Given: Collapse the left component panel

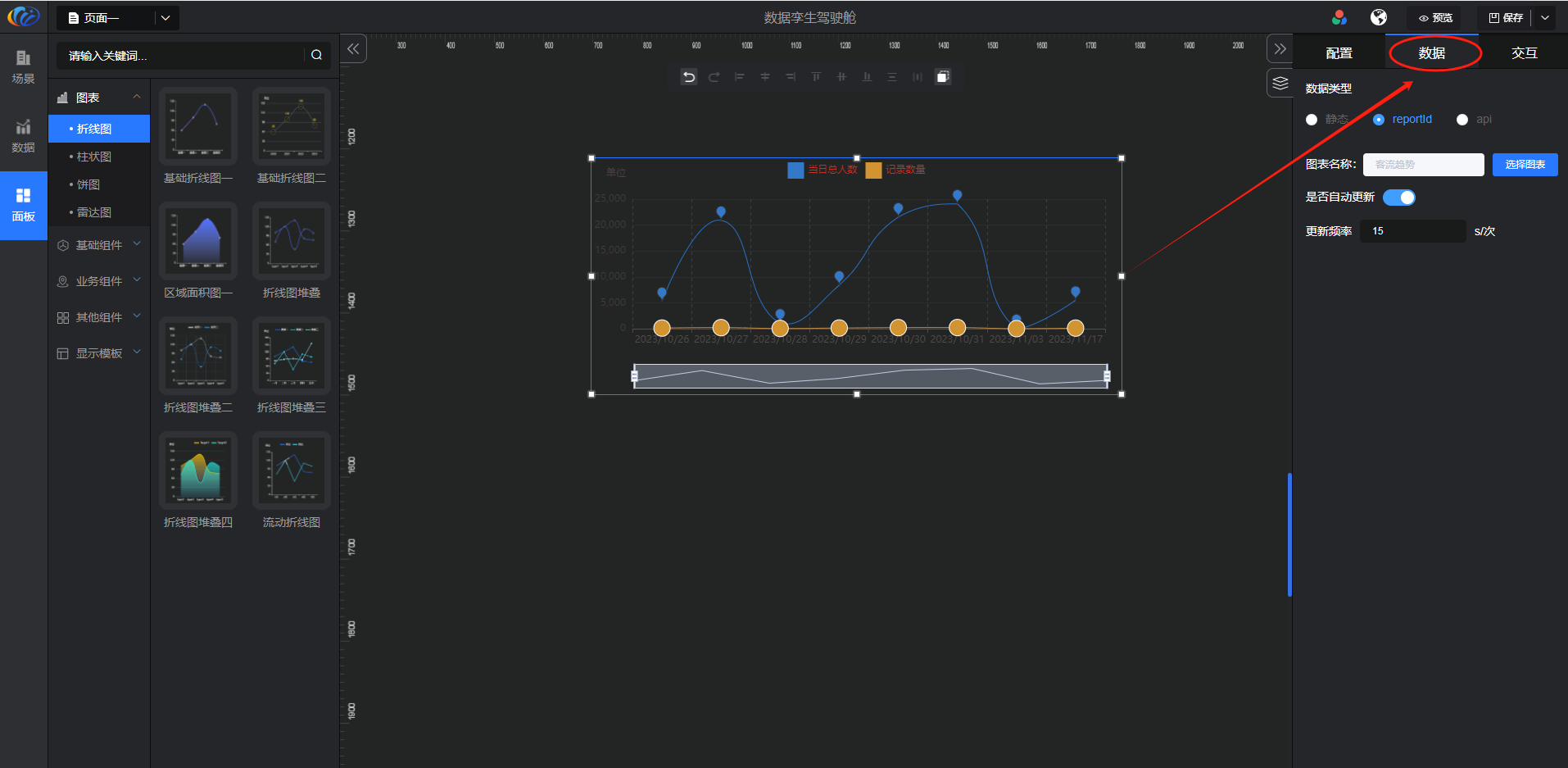Looking at the screenshot, I should 353,49.
